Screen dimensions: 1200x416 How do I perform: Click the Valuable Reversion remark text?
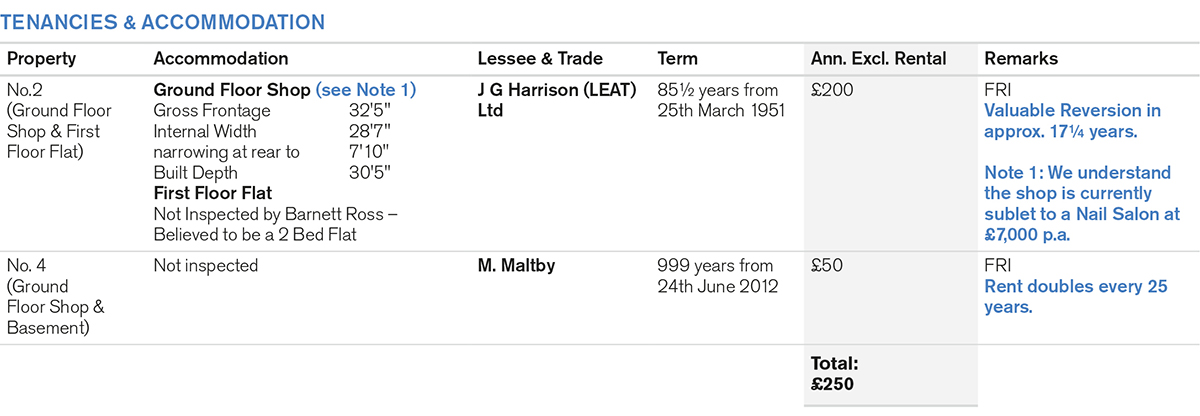click(1072, 120)
